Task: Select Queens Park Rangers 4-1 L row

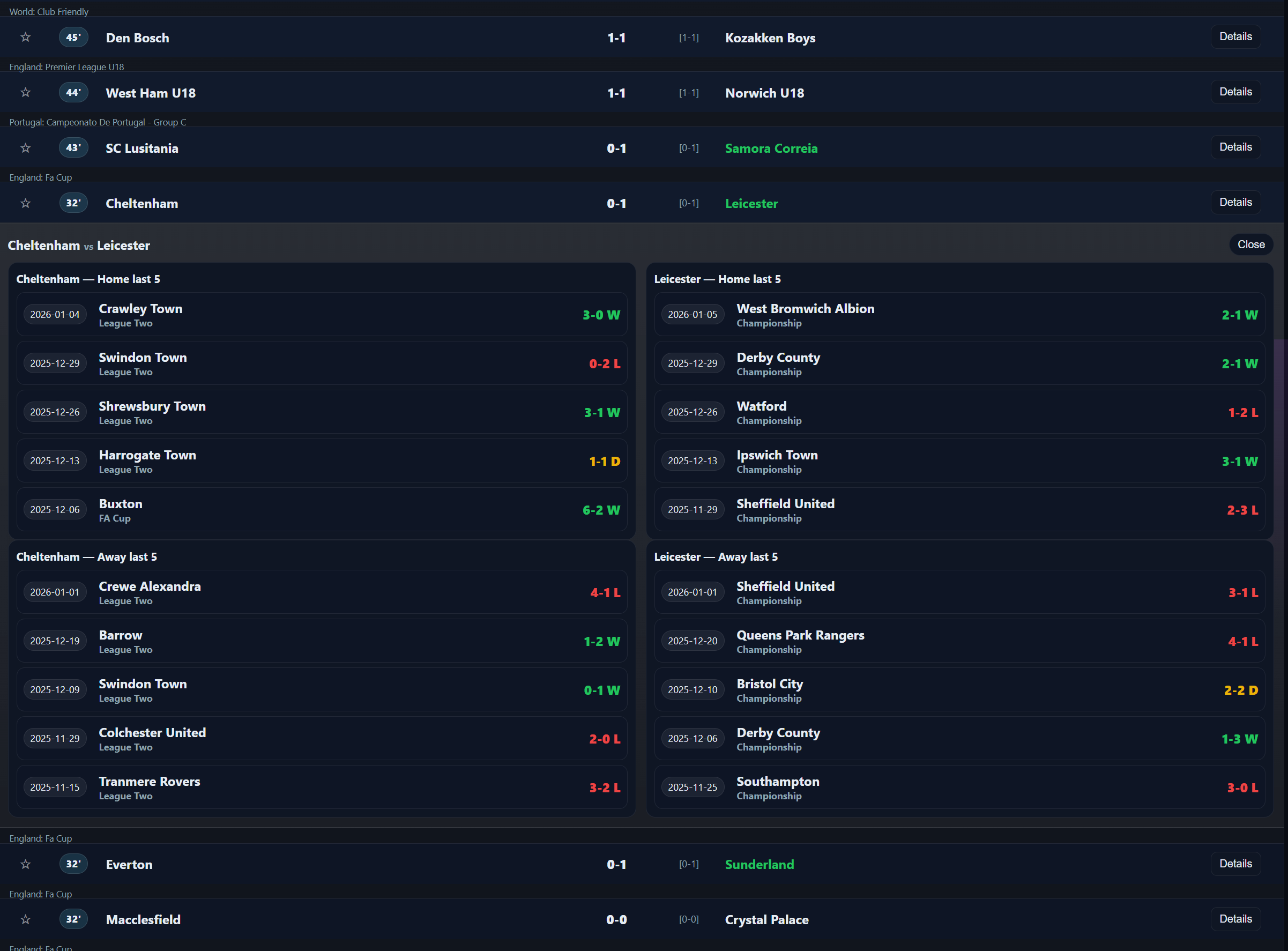Action: point(959,641)
